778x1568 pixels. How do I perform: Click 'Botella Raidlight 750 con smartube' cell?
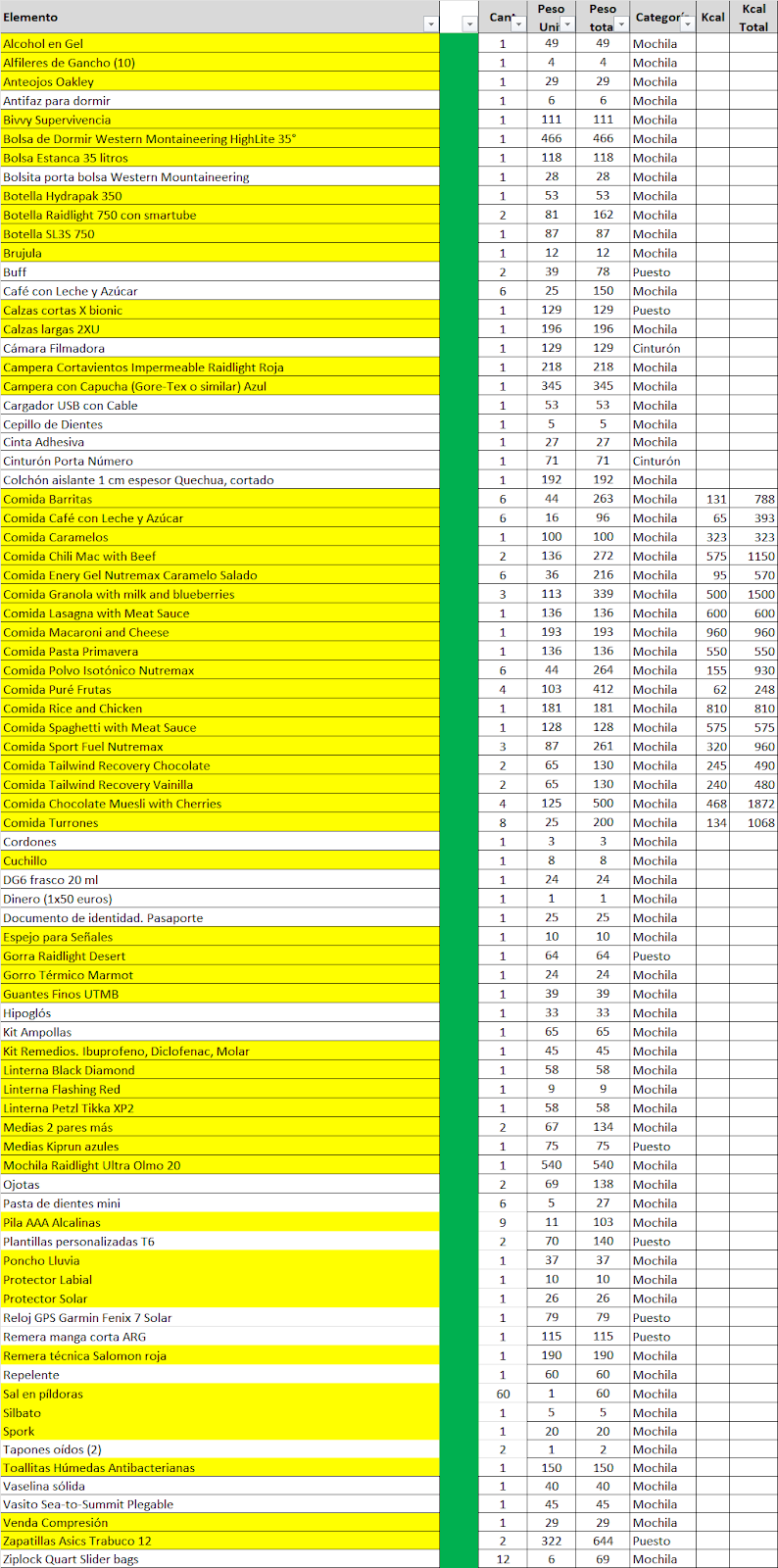(x=219, y=215)
